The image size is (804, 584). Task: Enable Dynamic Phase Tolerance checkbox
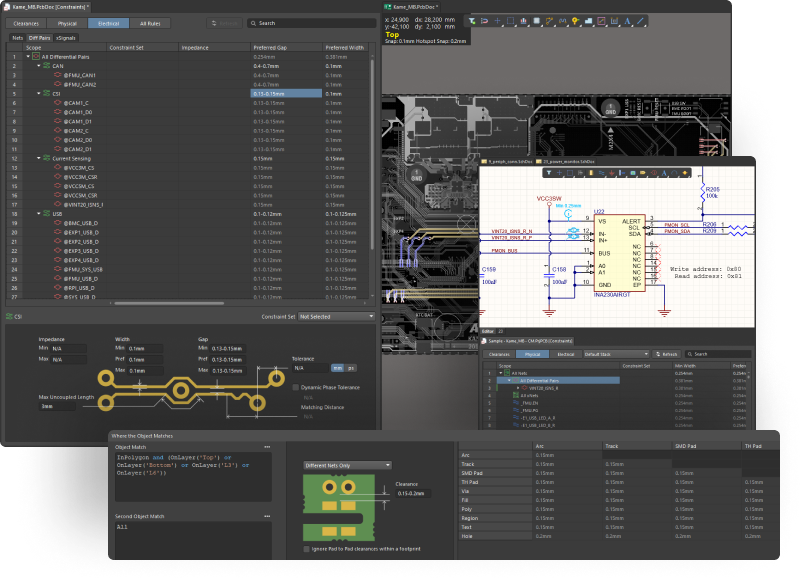295,386
